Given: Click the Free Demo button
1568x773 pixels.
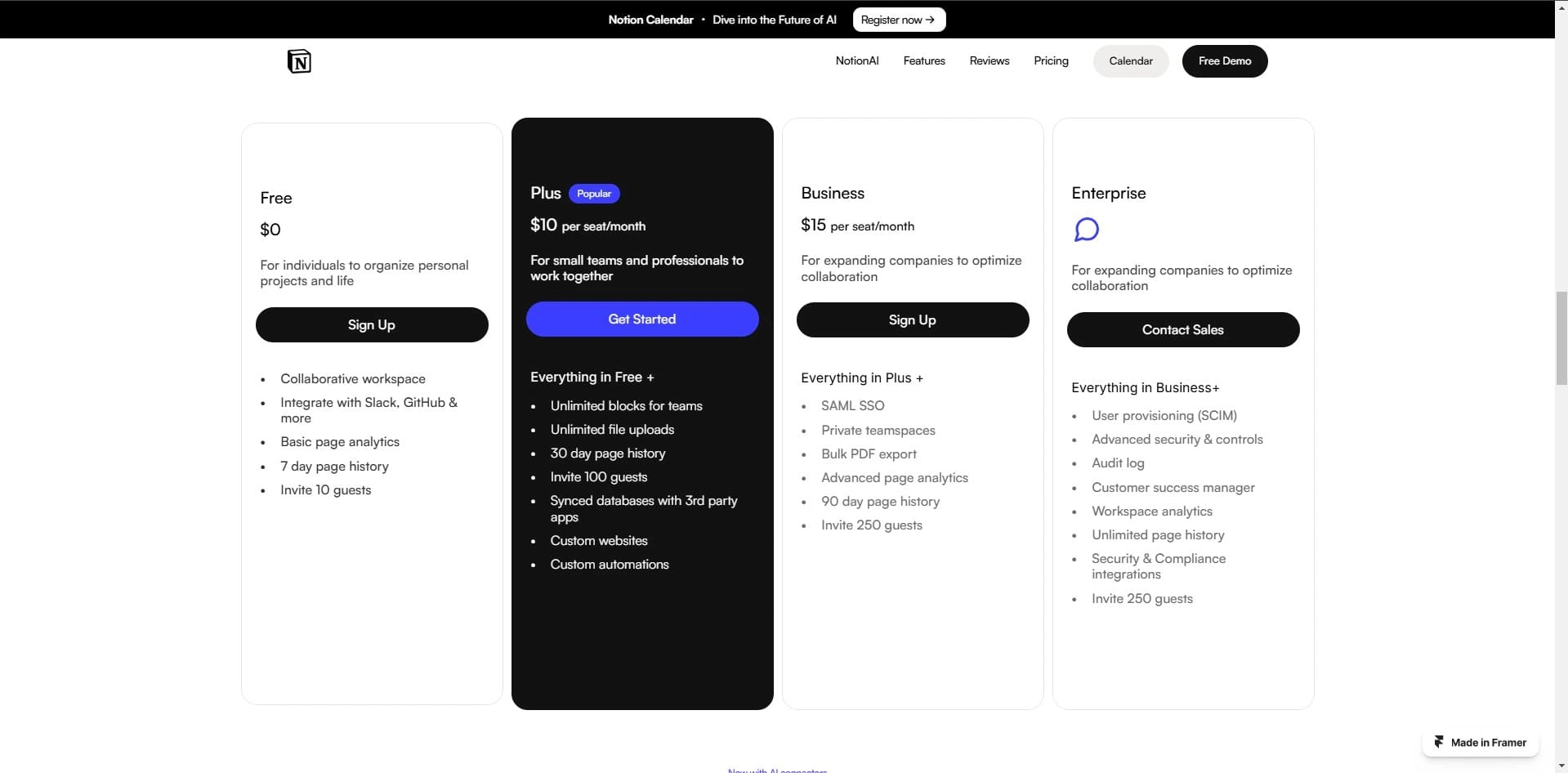Looking at the screenshot, I should coord(1225,61).
